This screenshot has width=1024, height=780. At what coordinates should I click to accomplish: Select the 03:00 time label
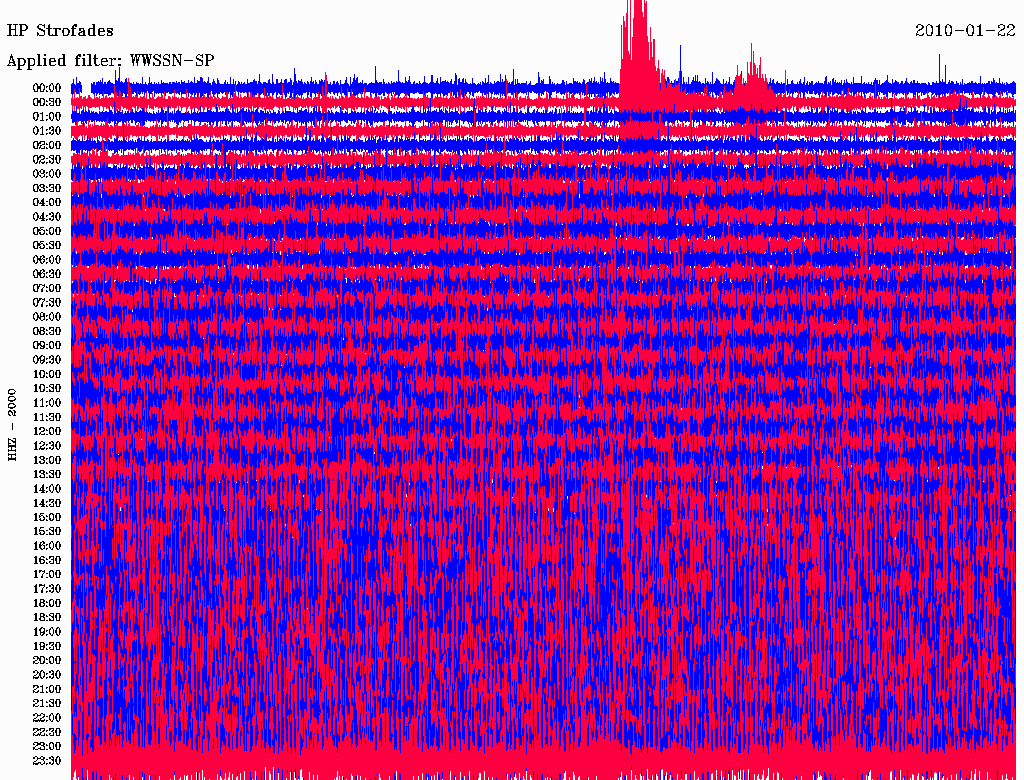(47, 174)
